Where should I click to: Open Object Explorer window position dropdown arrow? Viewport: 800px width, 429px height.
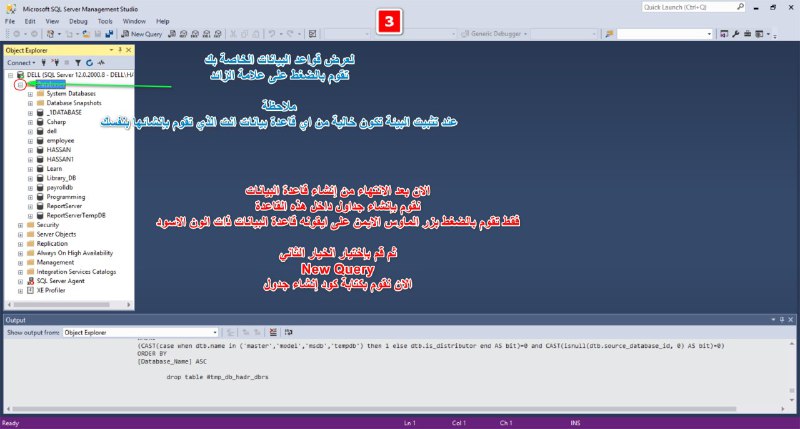(111, 50)
